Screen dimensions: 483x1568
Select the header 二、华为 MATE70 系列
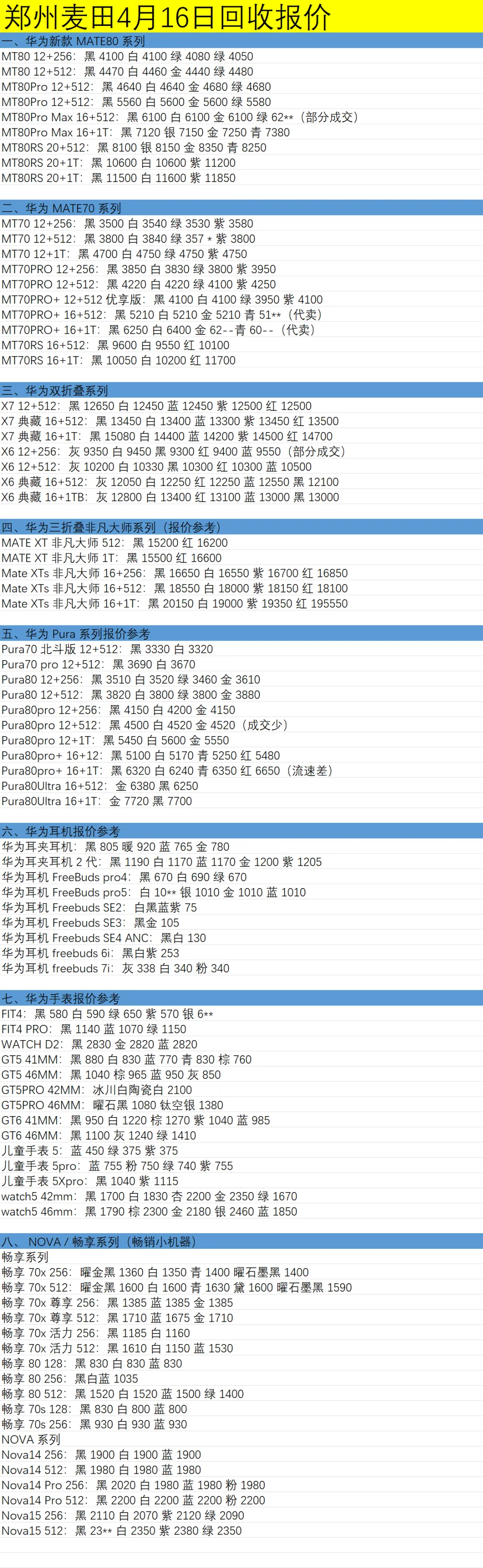click(241, 208)
